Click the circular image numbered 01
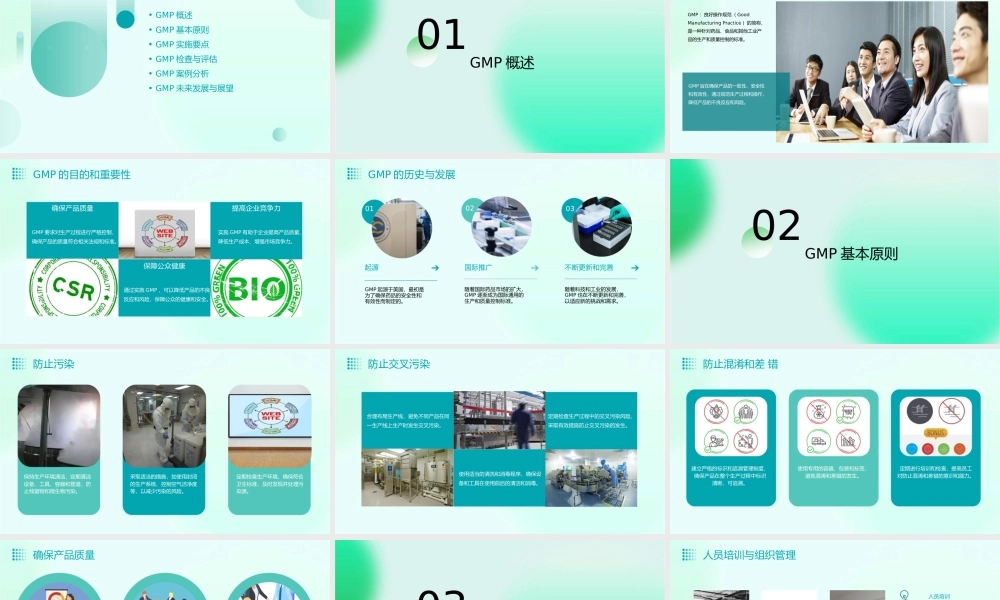Screen dimensions: 1000x600 click(401, 228)
